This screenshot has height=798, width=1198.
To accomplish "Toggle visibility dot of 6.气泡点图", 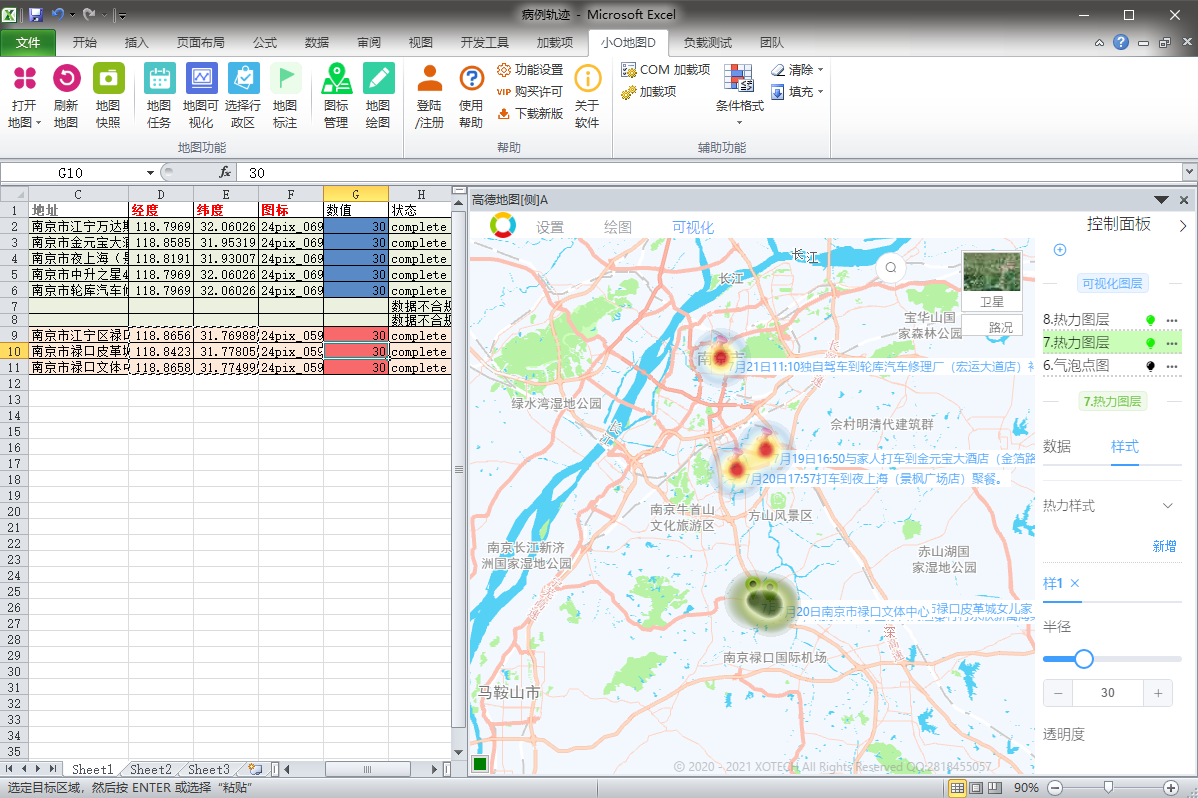I will (1151, 366).
